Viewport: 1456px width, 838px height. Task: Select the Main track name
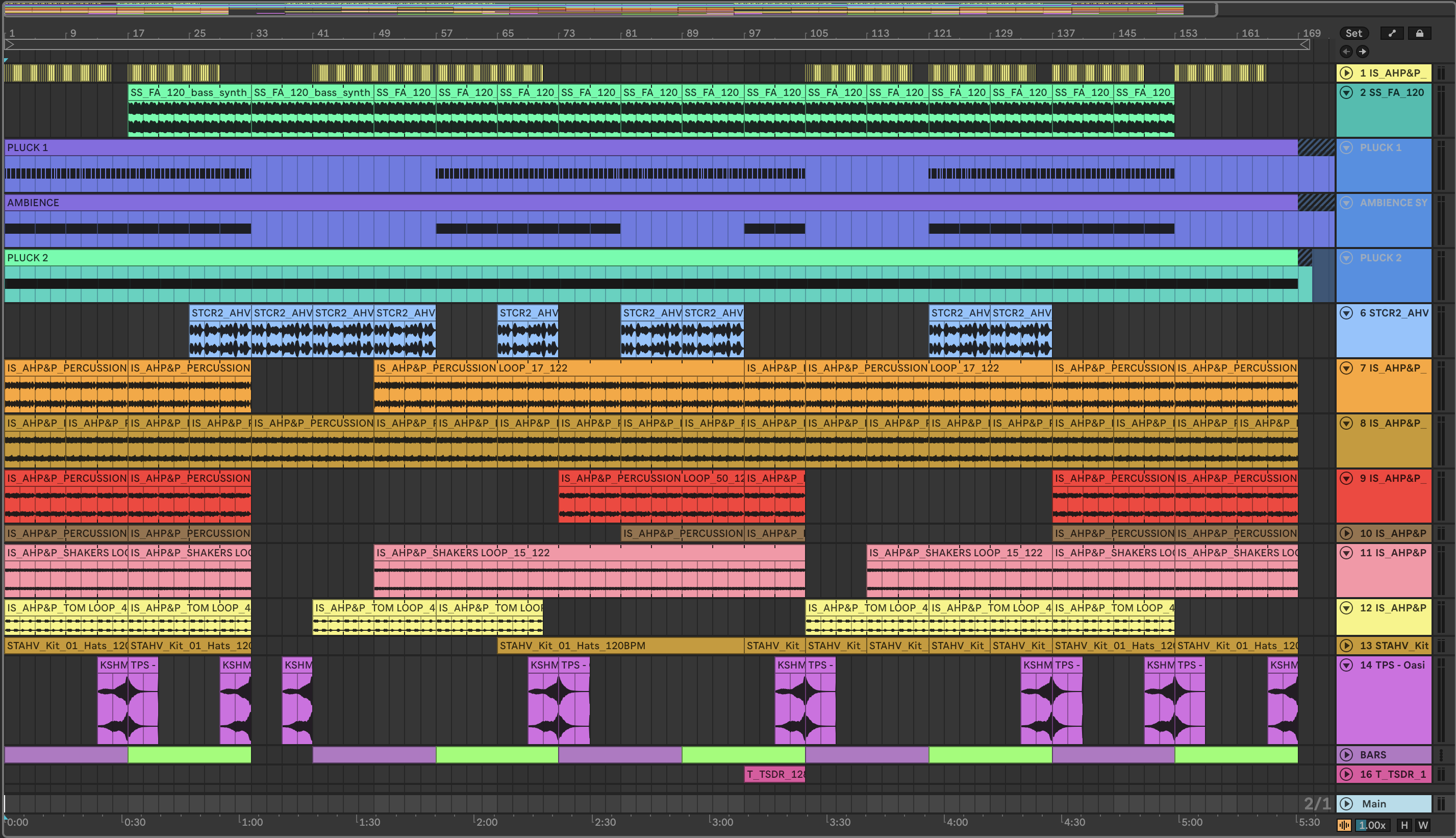click(x=1374, y=804)
